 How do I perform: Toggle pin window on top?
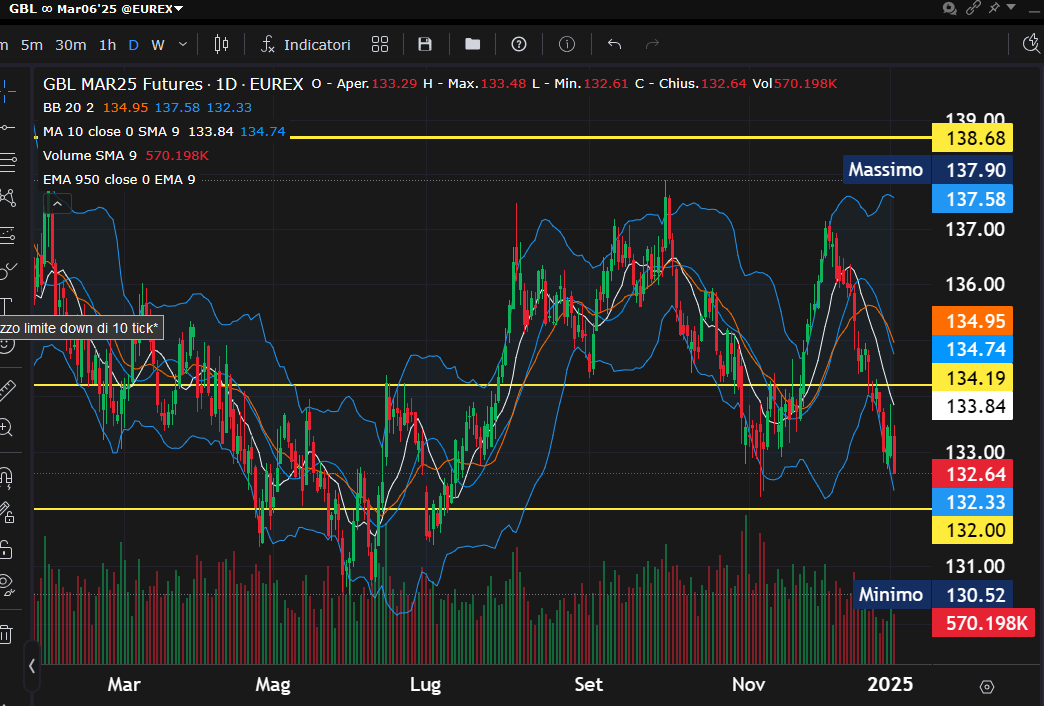tap(994, 8)
